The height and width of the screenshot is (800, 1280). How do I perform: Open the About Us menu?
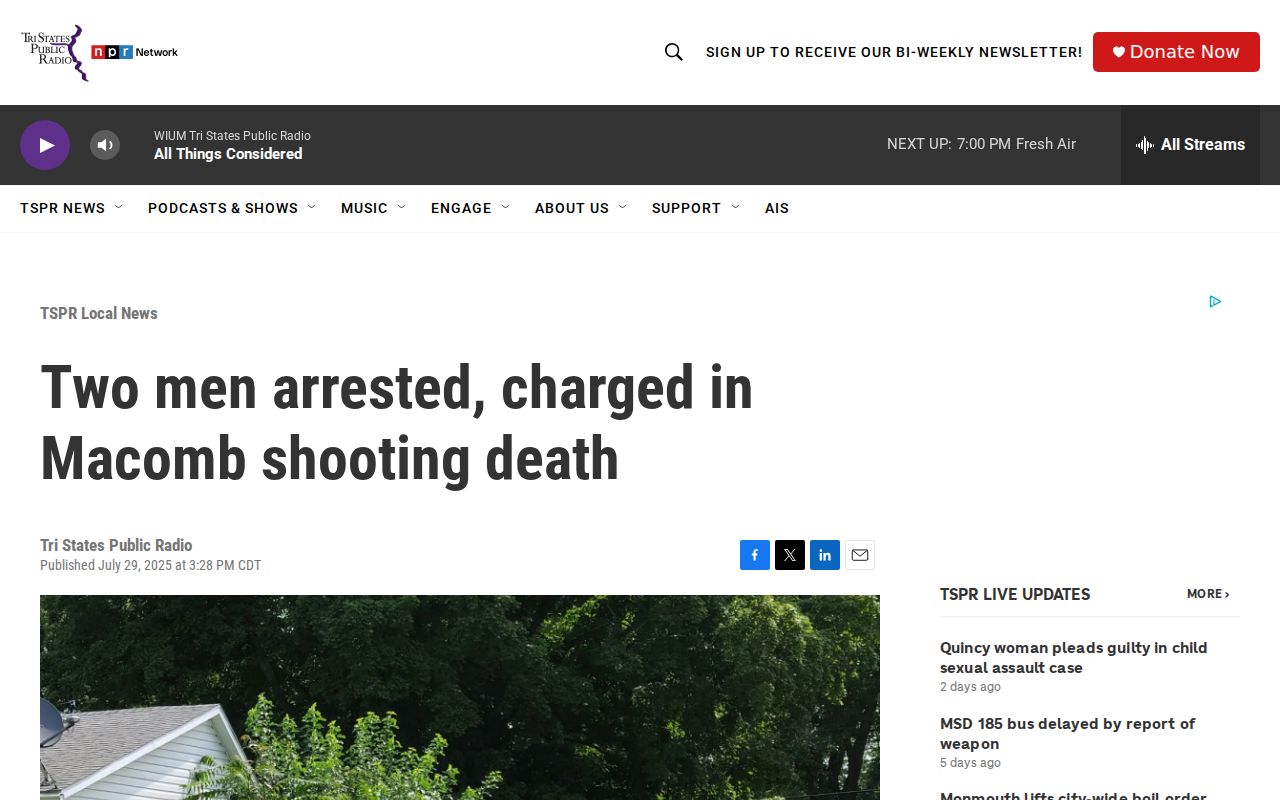coord(572,208)
